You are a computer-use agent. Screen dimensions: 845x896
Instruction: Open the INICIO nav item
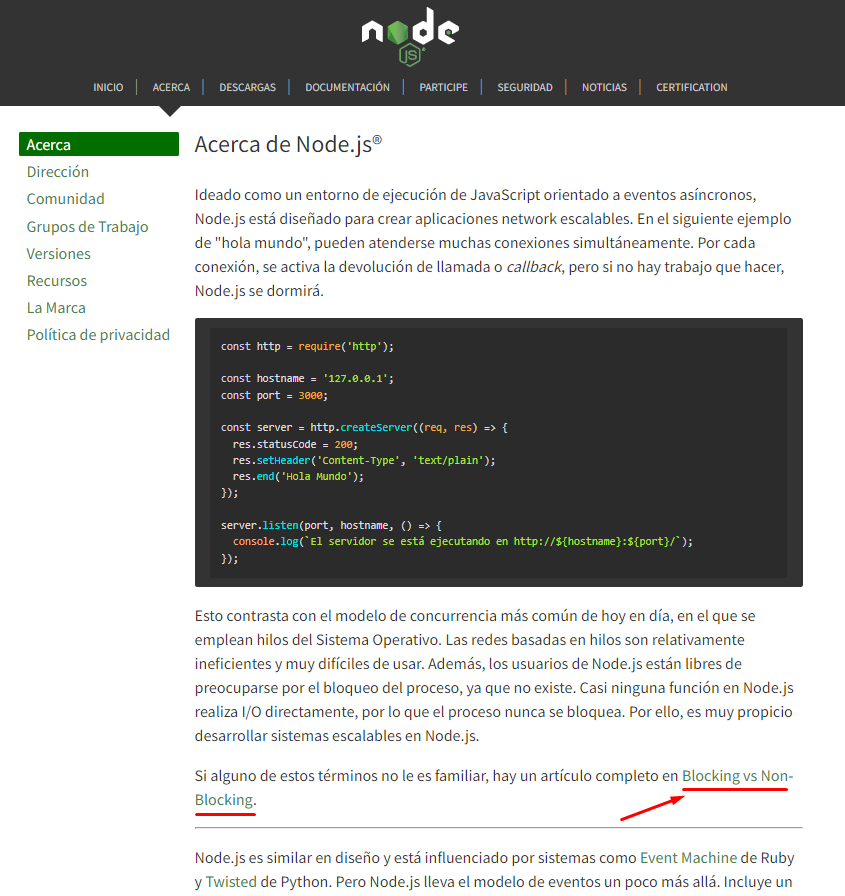coord(108,87)
